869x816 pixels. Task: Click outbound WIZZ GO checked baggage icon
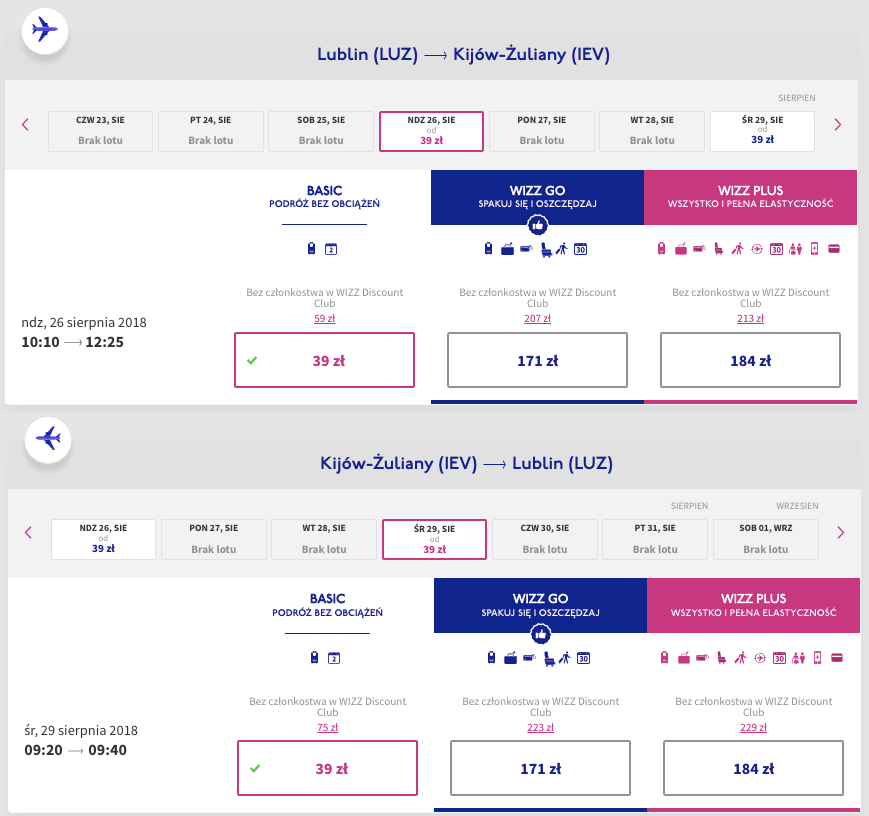pos(526,248)
